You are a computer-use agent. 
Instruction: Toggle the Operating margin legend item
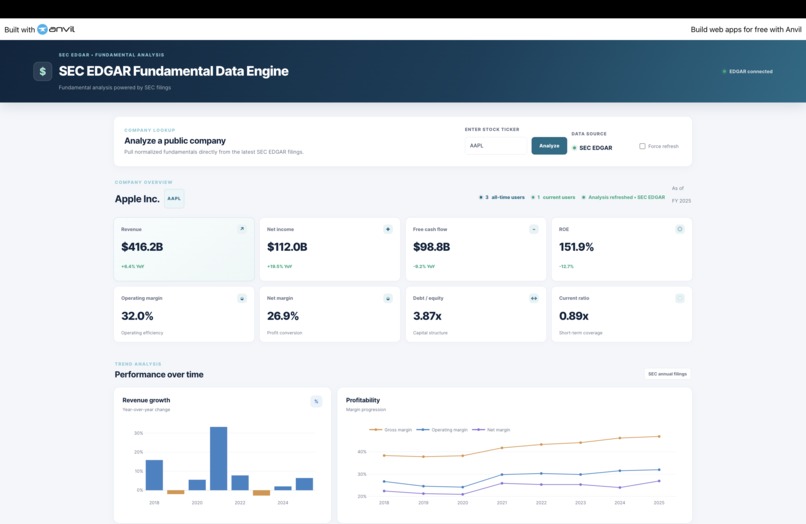[442, 429]
